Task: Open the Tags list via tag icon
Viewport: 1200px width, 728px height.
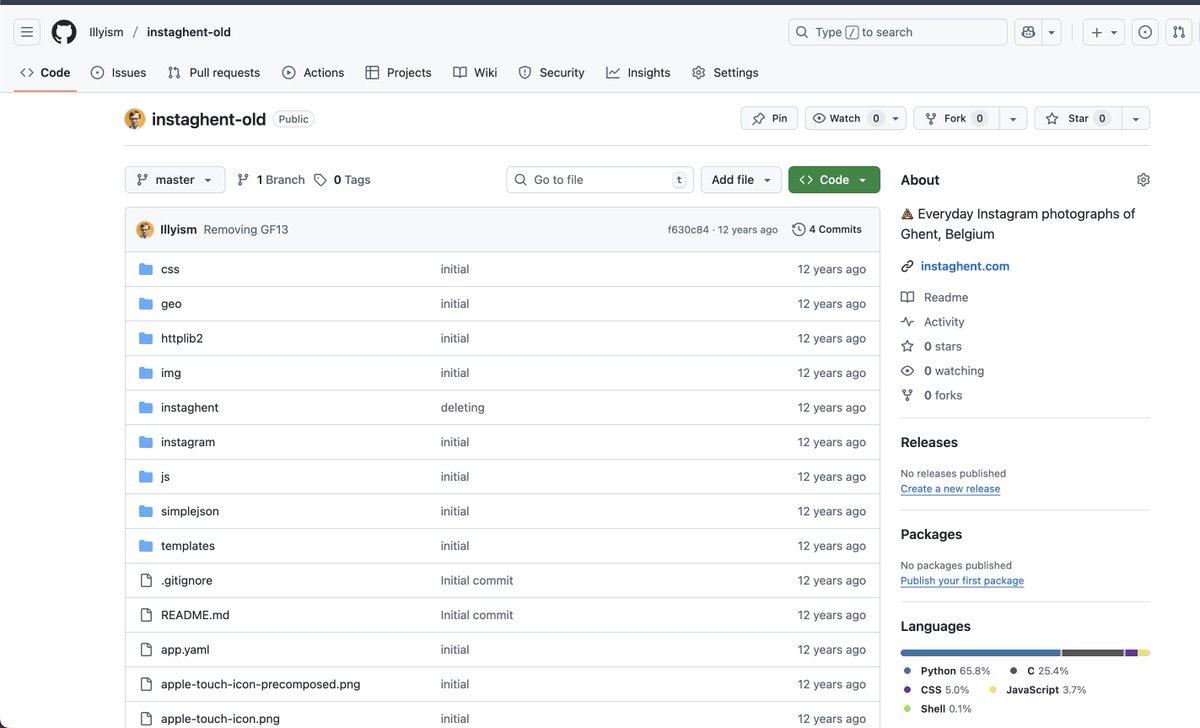Action: (320, 180)
